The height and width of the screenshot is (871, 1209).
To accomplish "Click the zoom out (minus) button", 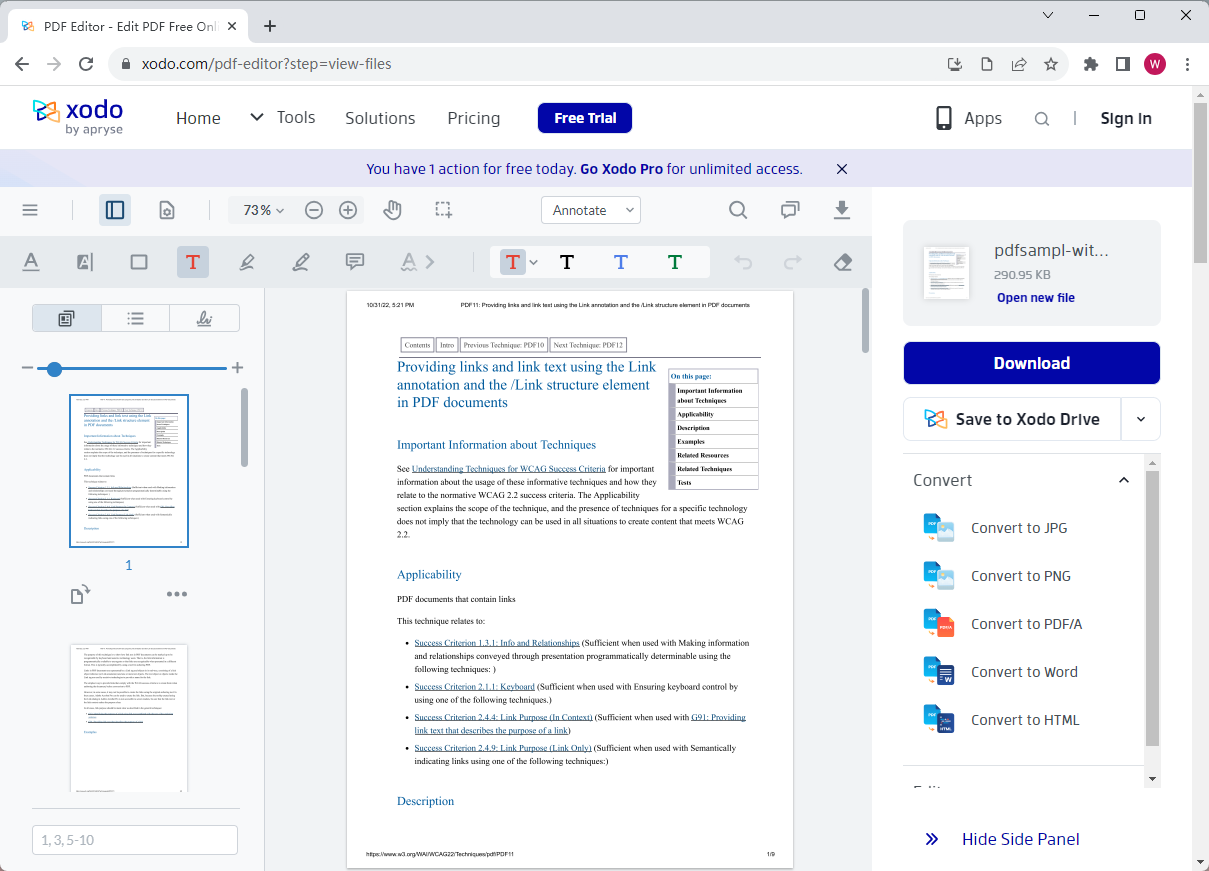I will point(314,210).
